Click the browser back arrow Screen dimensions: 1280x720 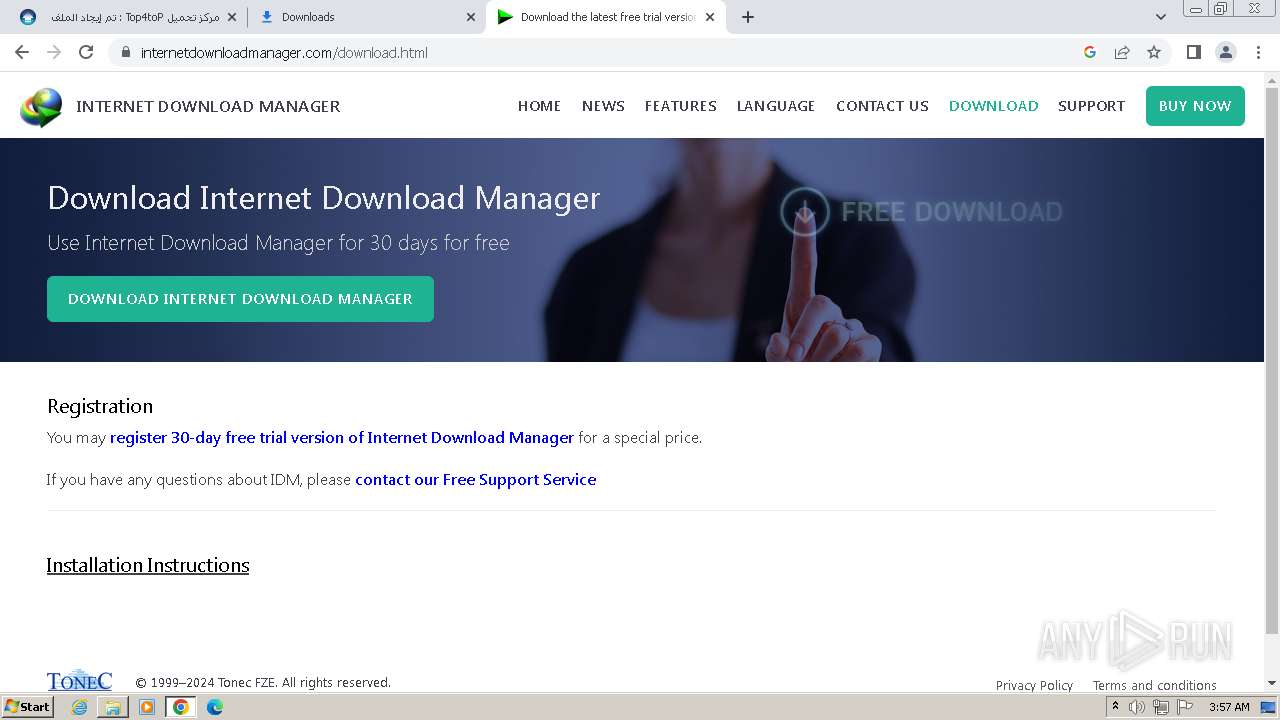(22, 52)
